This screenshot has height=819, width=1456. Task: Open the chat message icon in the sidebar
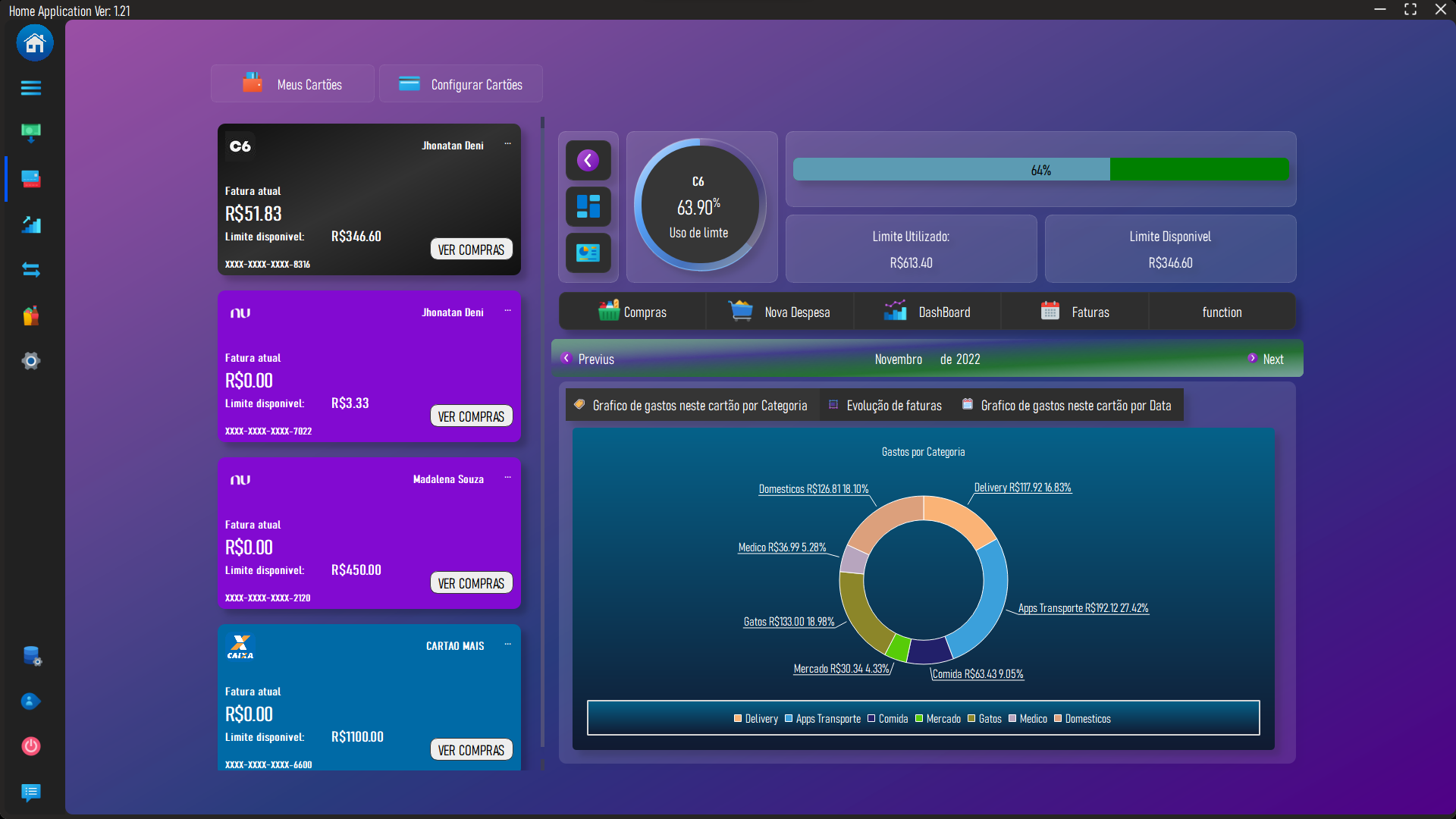(x=31, y=792)
